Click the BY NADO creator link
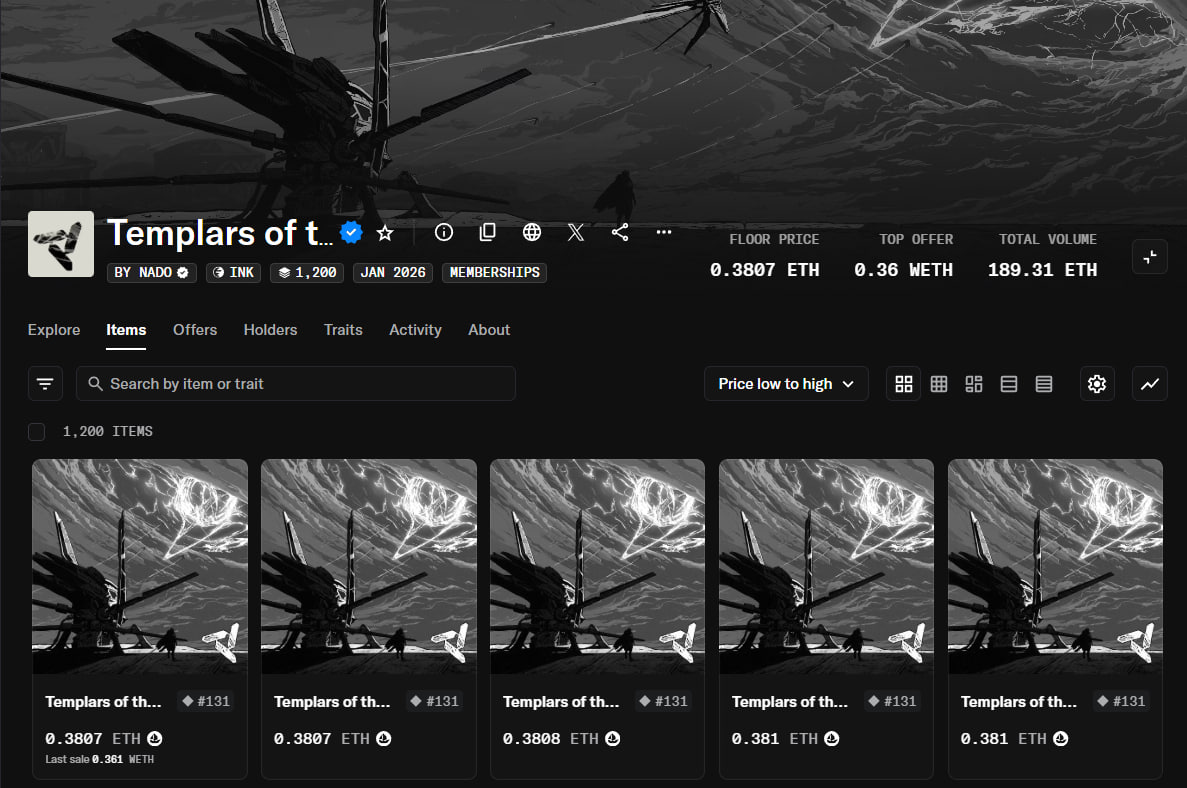Screen dimensions: 1187x788 click(151, 273)
